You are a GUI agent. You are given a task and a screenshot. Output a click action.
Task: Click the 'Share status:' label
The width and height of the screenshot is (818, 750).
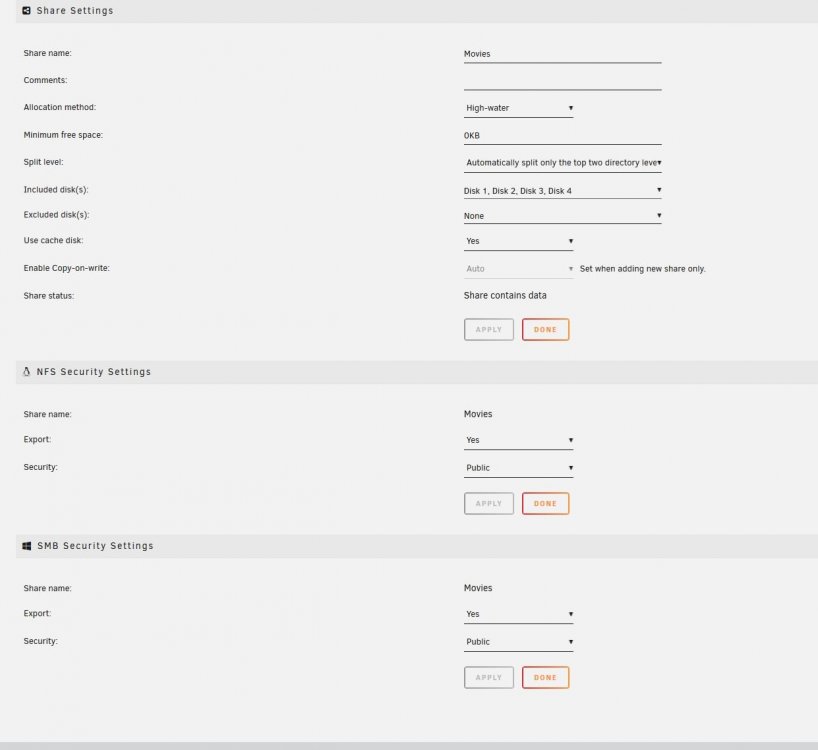(49, 296)
